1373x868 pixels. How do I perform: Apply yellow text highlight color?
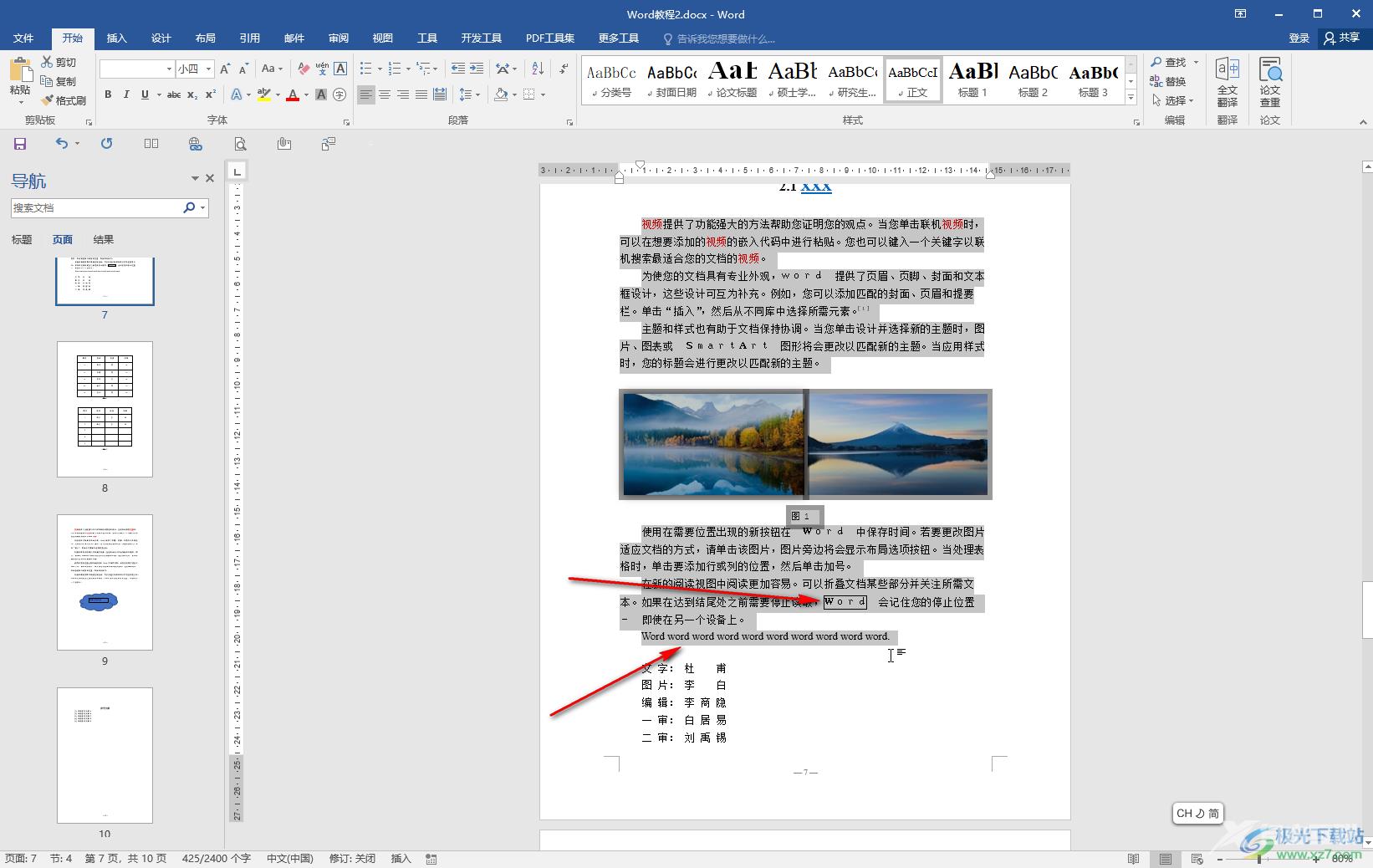(x=264, y=94)
